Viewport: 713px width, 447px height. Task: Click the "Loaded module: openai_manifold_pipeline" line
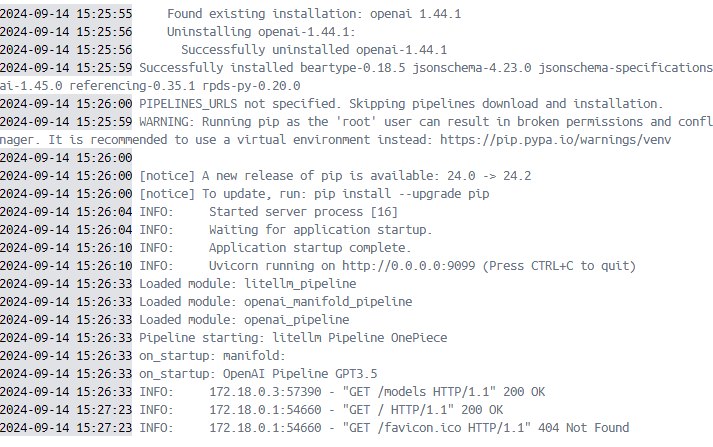[x=276, y=302]
